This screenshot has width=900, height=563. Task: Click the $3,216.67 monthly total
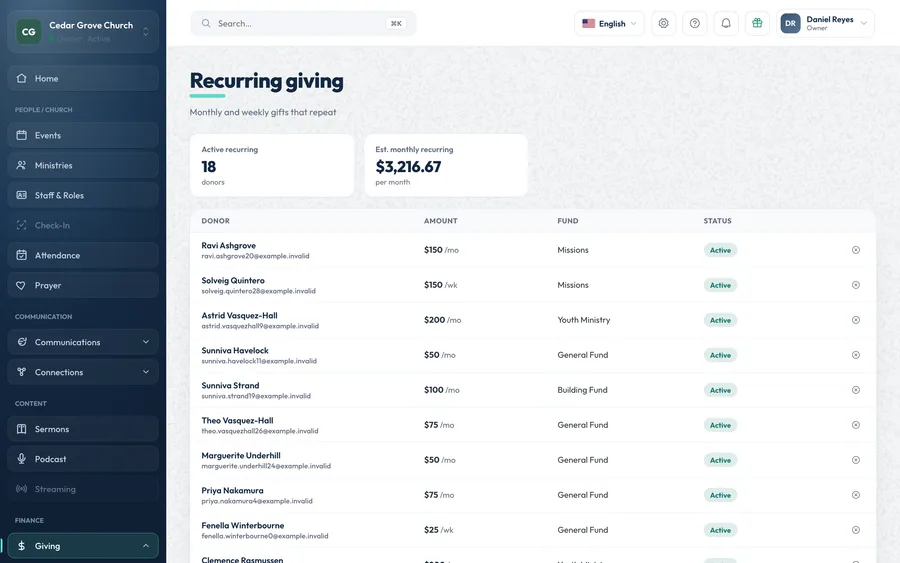click(408, 166)
